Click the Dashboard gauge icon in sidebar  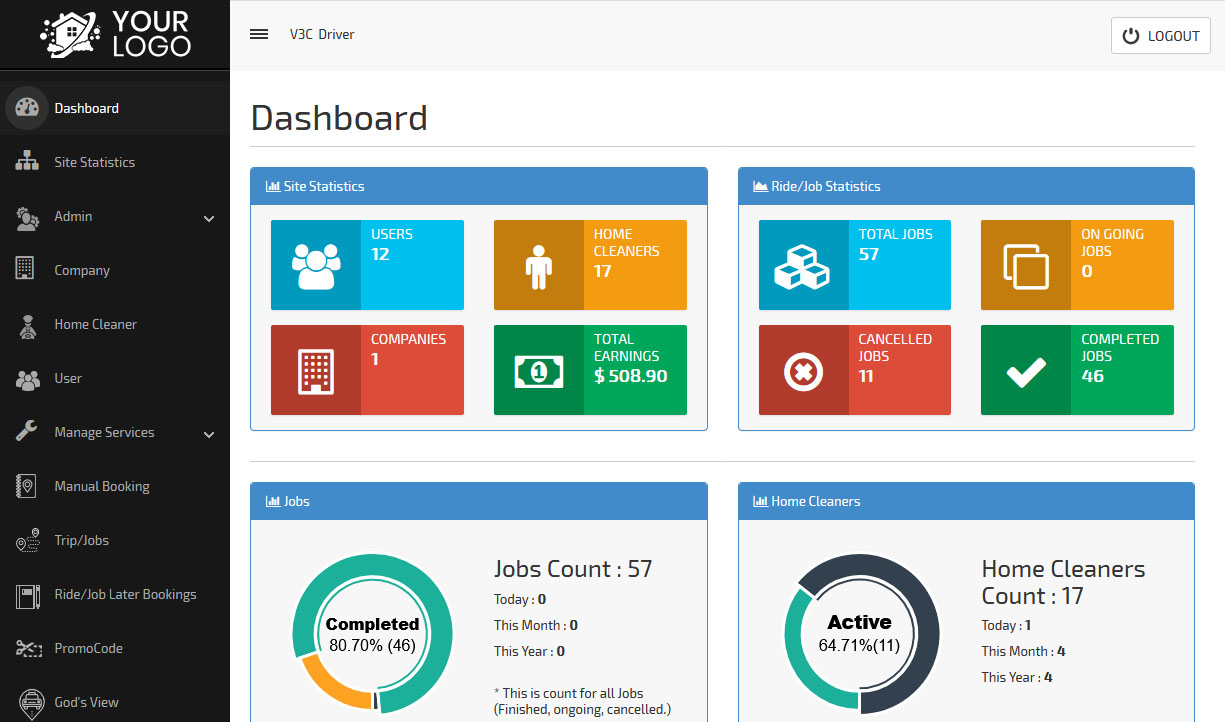pos(27,108)
